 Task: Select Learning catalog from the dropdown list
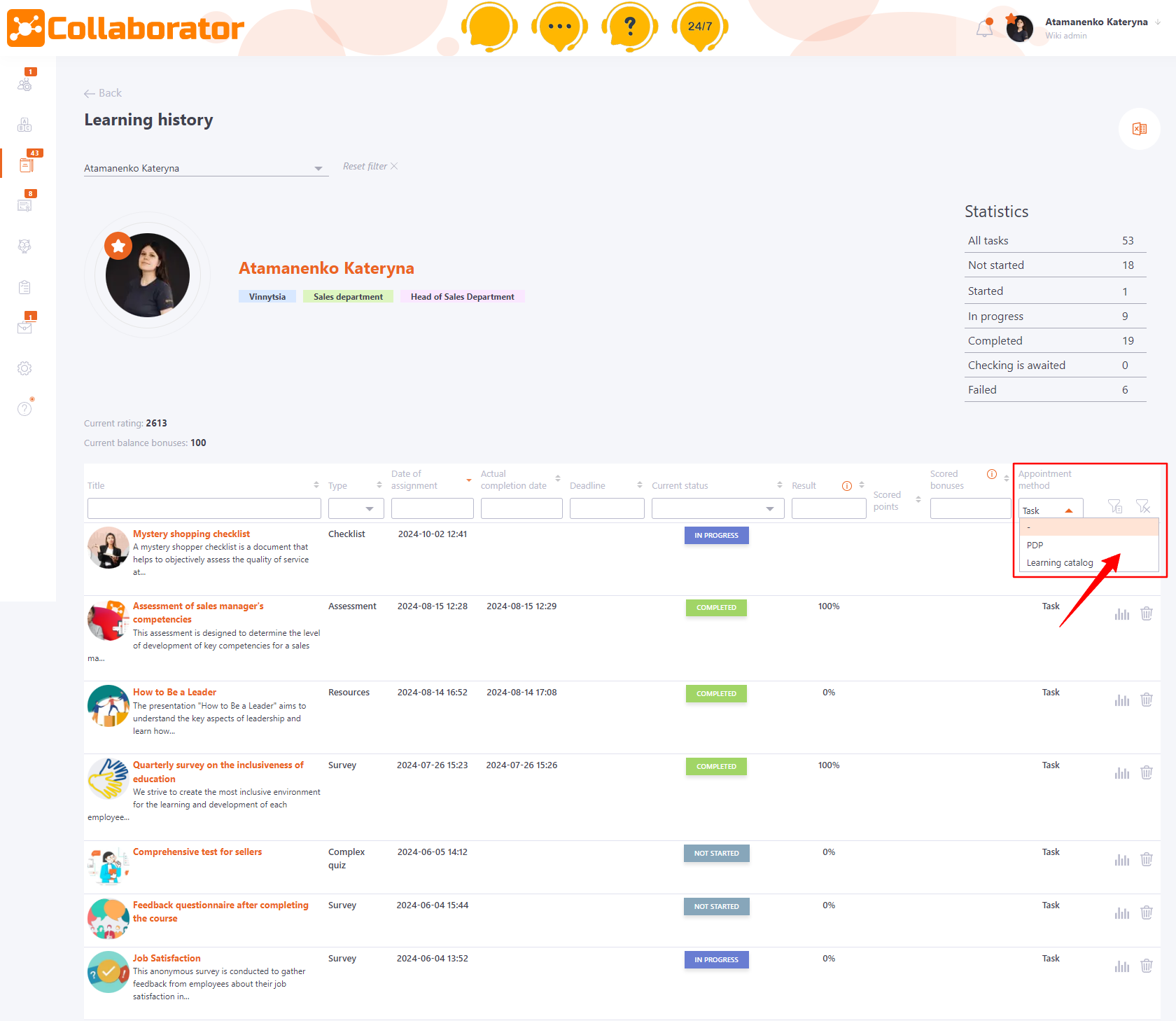(1059, 562)
